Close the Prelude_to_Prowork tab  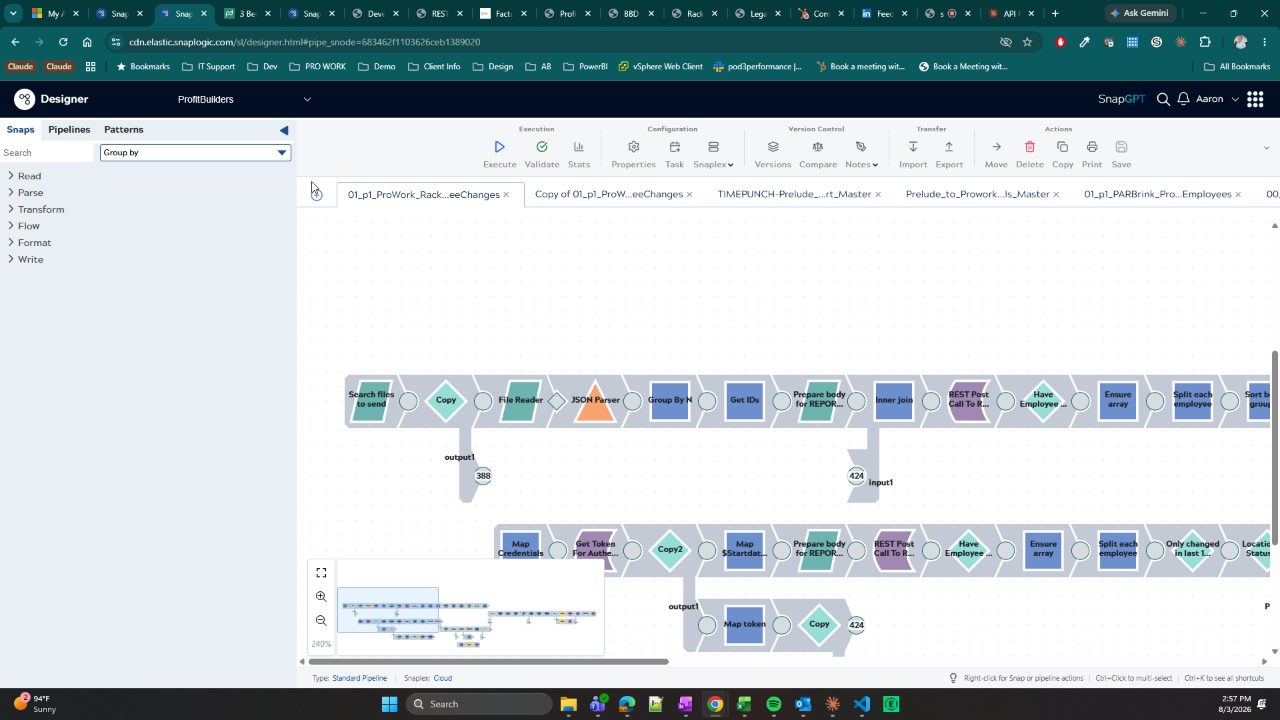pyautogui.click(x=1058, y=194)
